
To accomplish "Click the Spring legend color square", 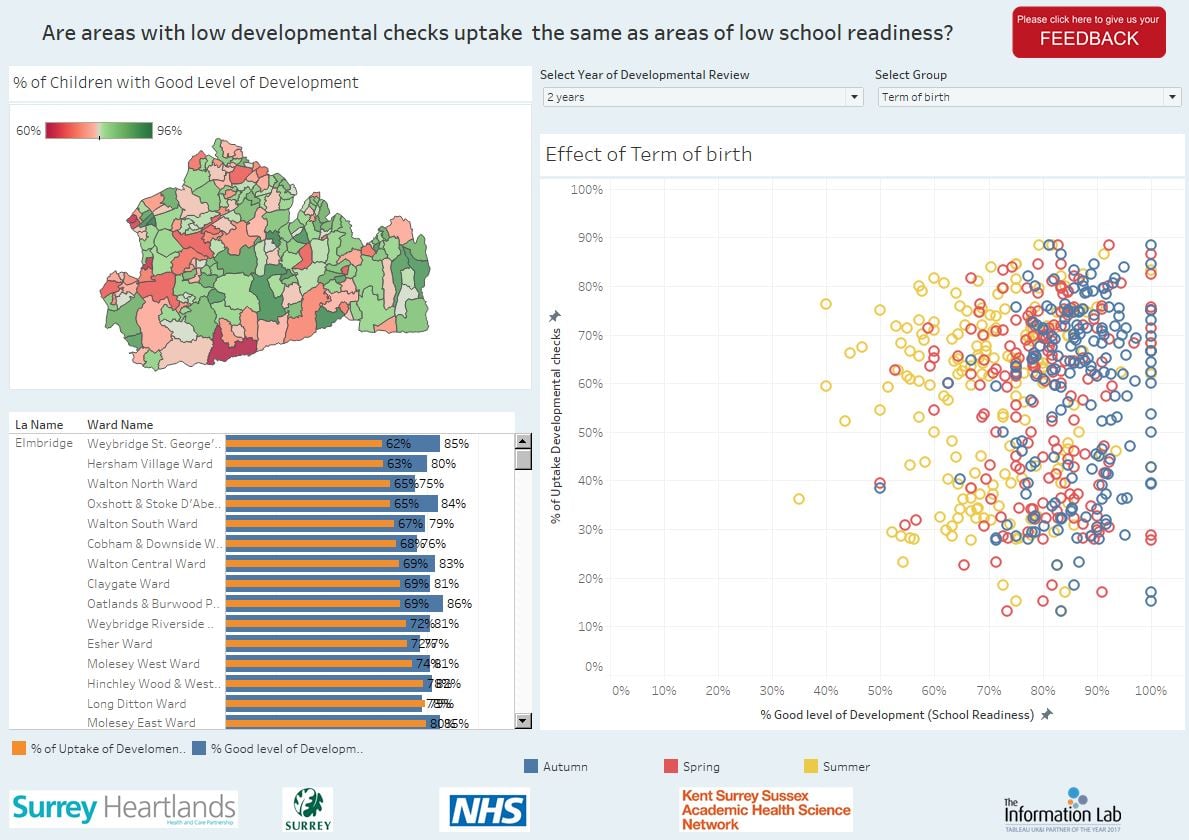I will 670,766.
